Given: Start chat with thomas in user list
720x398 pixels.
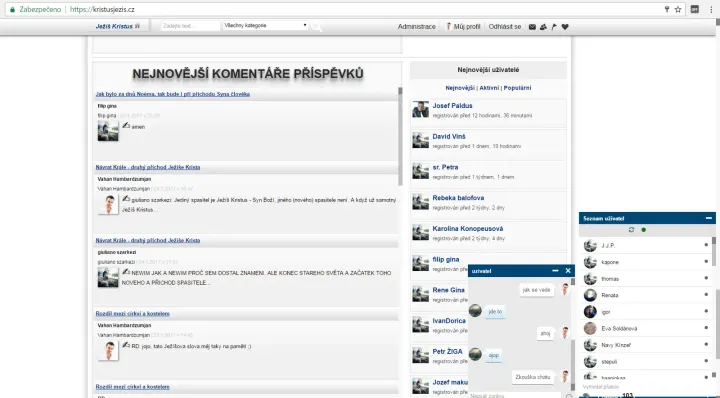Looking at the screenshot, I should 647,279.
